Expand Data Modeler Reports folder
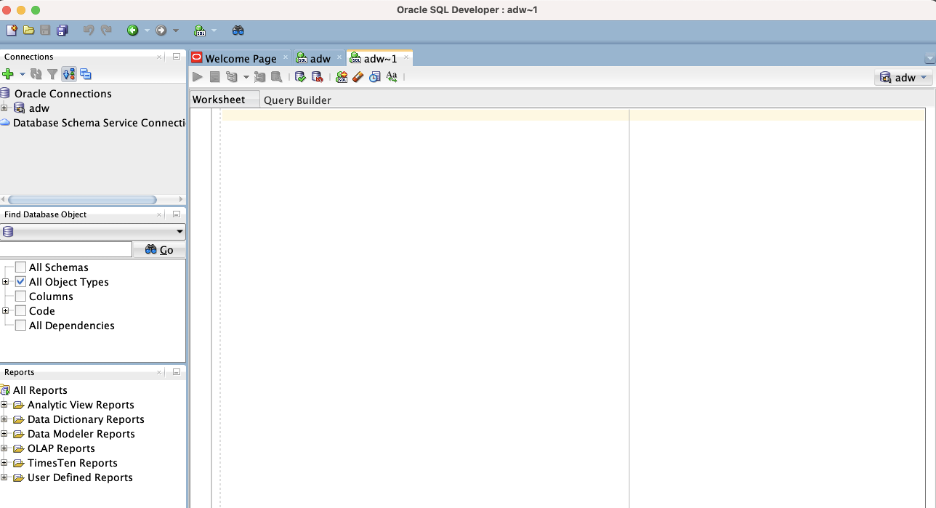This screenshot has width=936, height=508. coord(4,434)
